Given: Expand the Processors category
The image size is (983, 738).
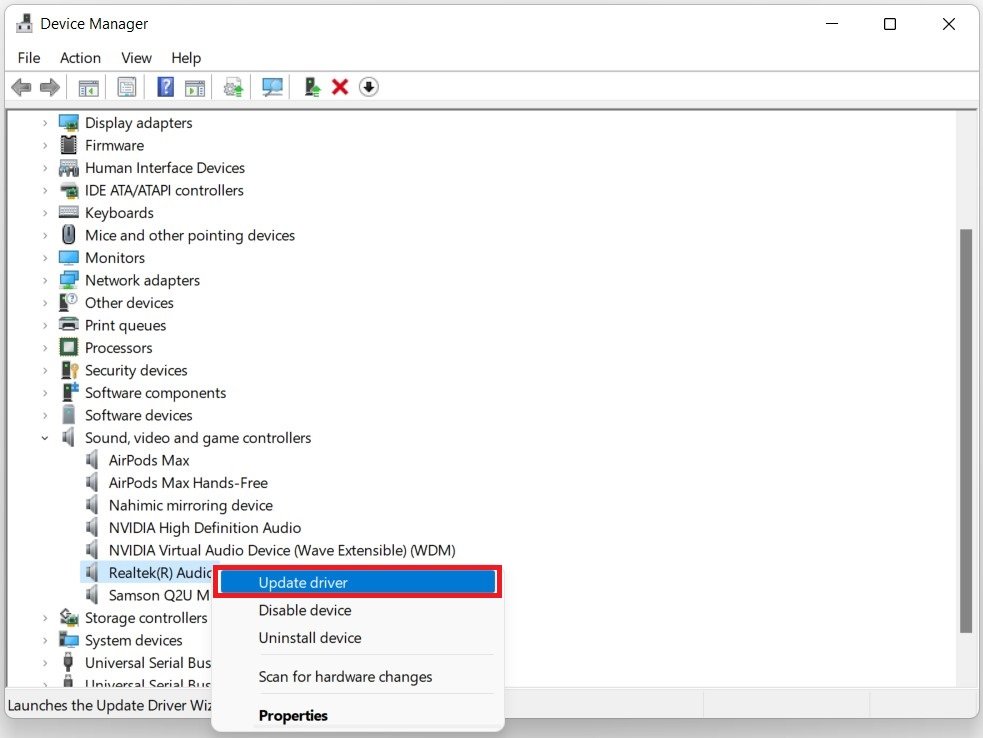Looking at the screenshot, I should click(45, 348).
